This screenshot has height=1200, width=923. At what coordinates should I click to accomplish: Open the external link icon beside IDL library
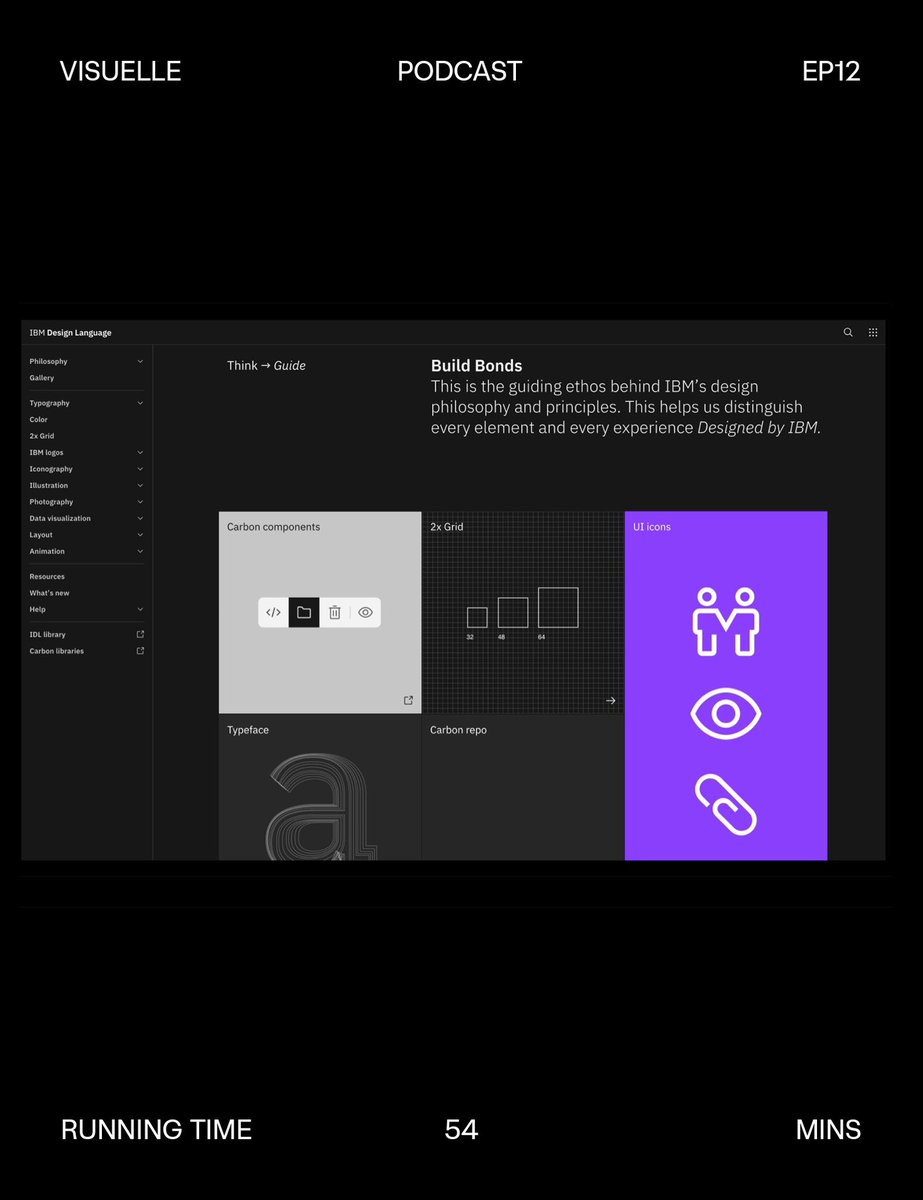point(140,634)
